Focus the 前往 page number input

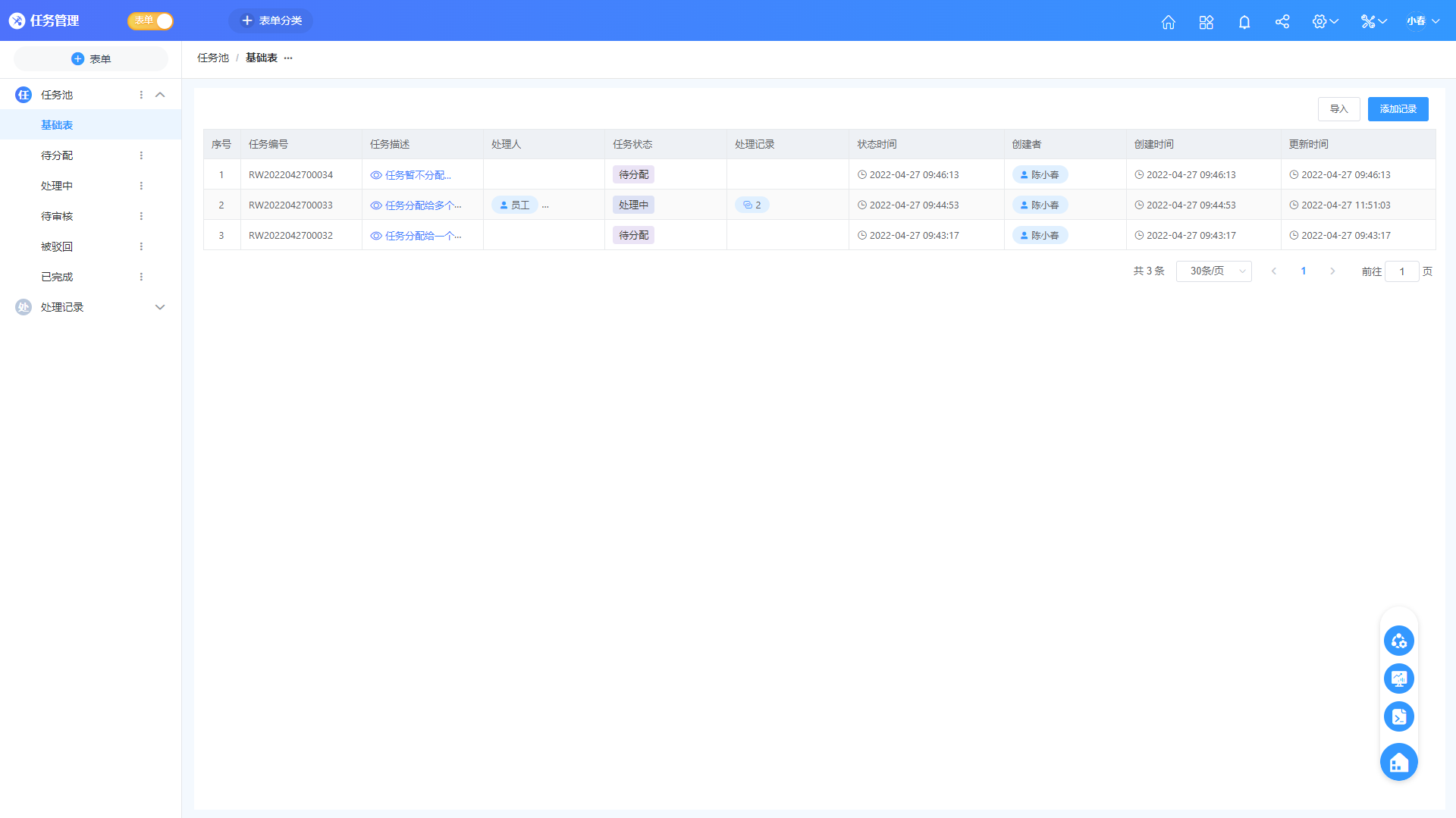(x=1401, y=271)
